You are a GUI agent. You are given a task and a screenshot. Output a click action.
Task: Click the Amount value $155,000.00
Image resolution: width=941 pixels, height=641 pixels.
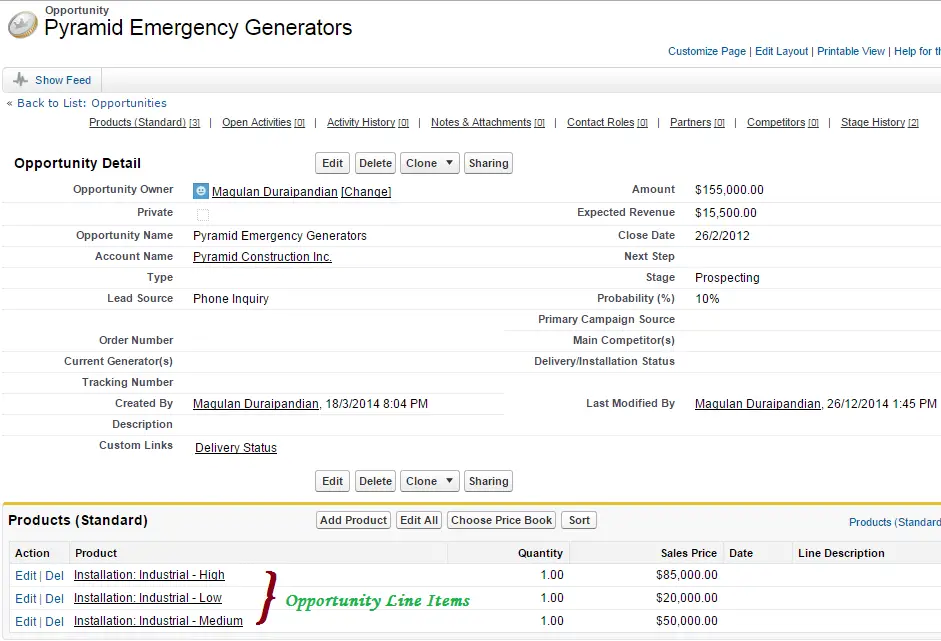(x=729, y=190)
